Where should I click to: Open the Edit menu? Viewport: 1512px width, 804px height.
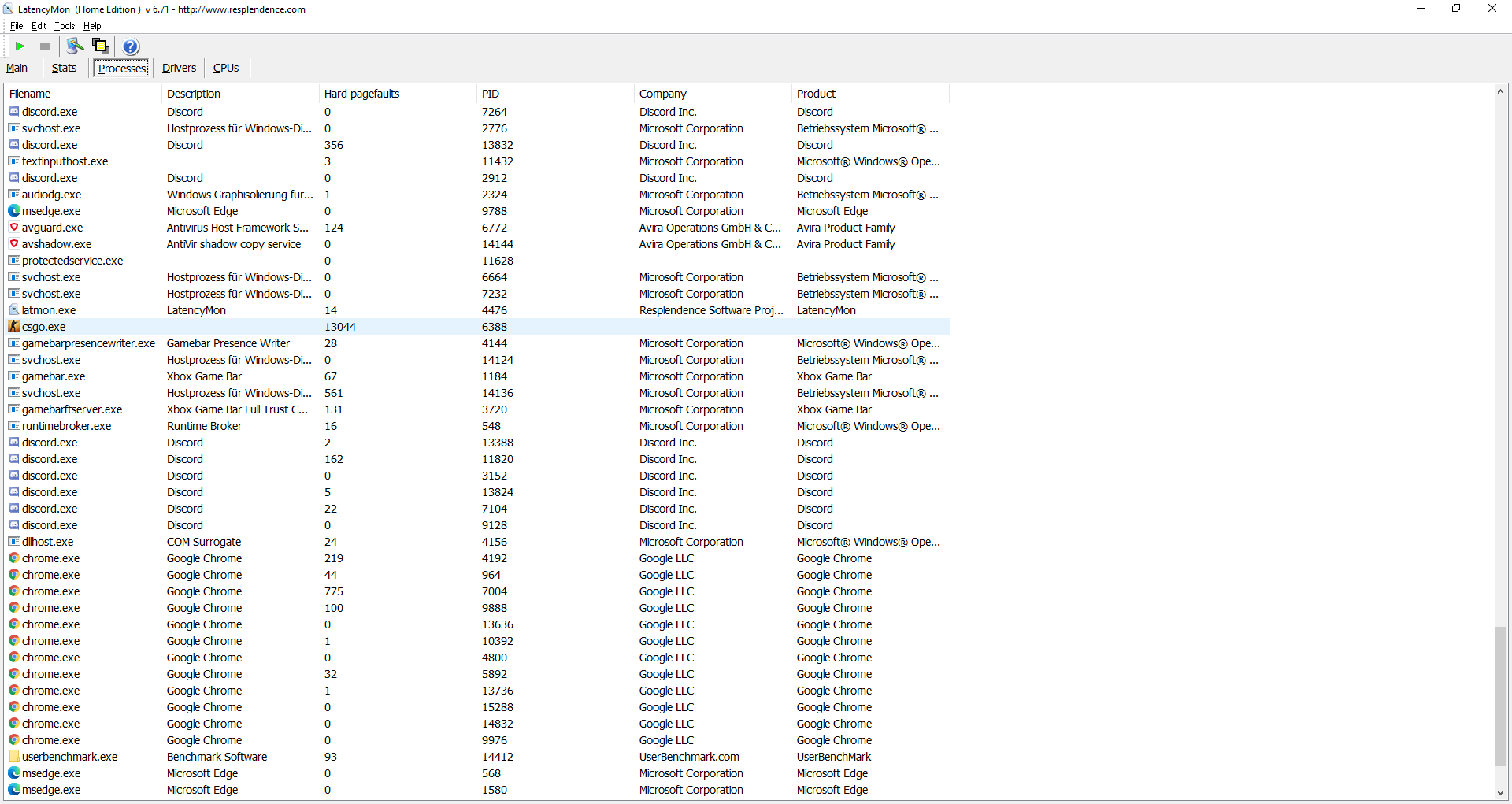tap(39, 26)
